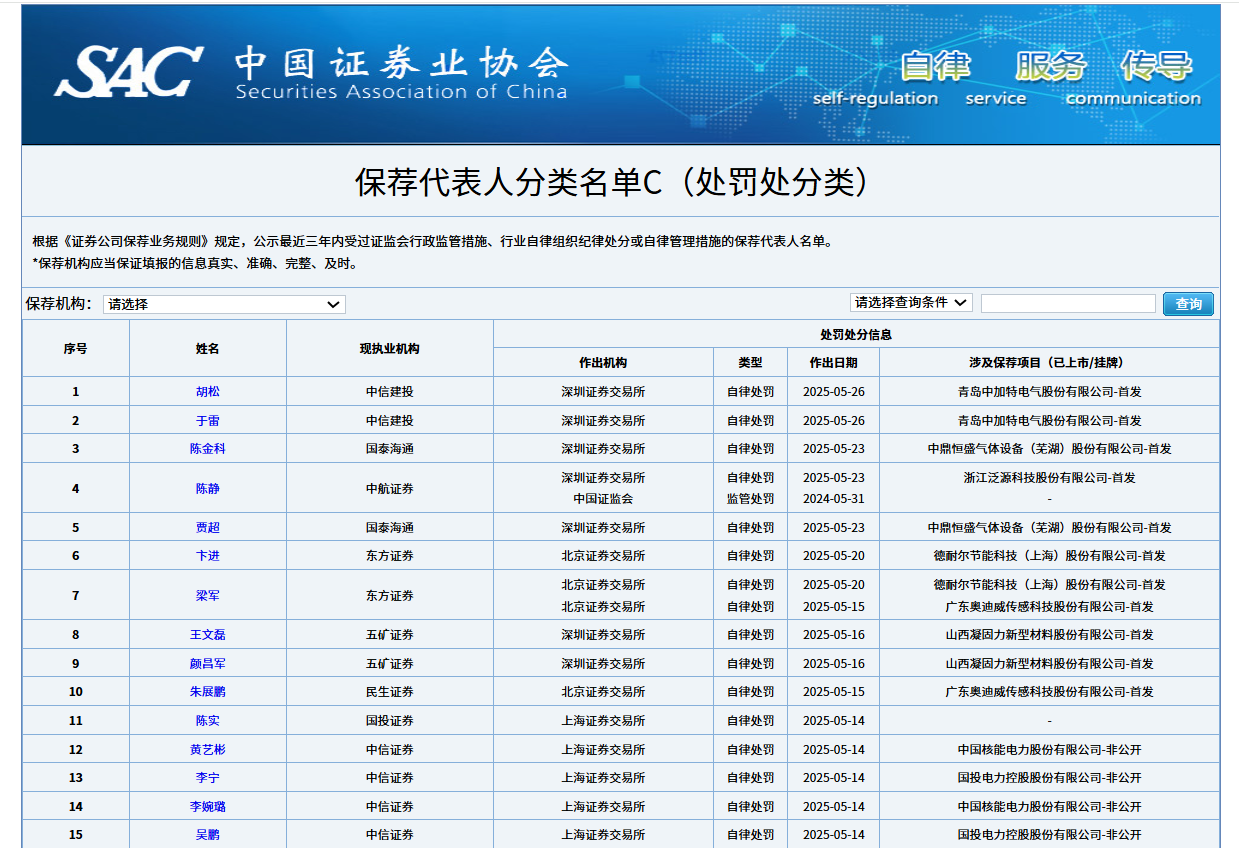Open the 陈实 name link

[x=207, y=721]
